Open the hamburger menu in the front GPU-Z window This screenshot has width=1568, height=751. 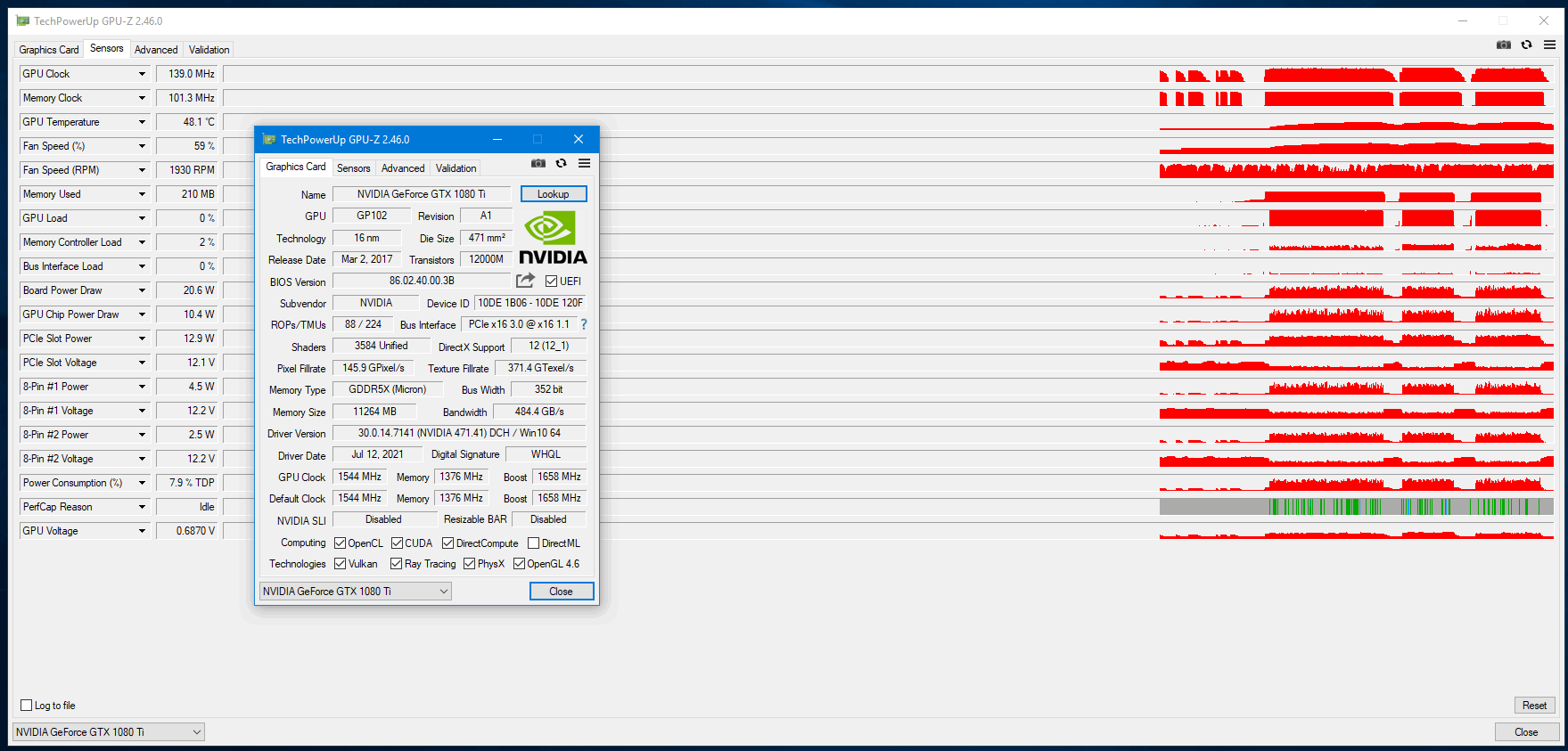[584, 164]
